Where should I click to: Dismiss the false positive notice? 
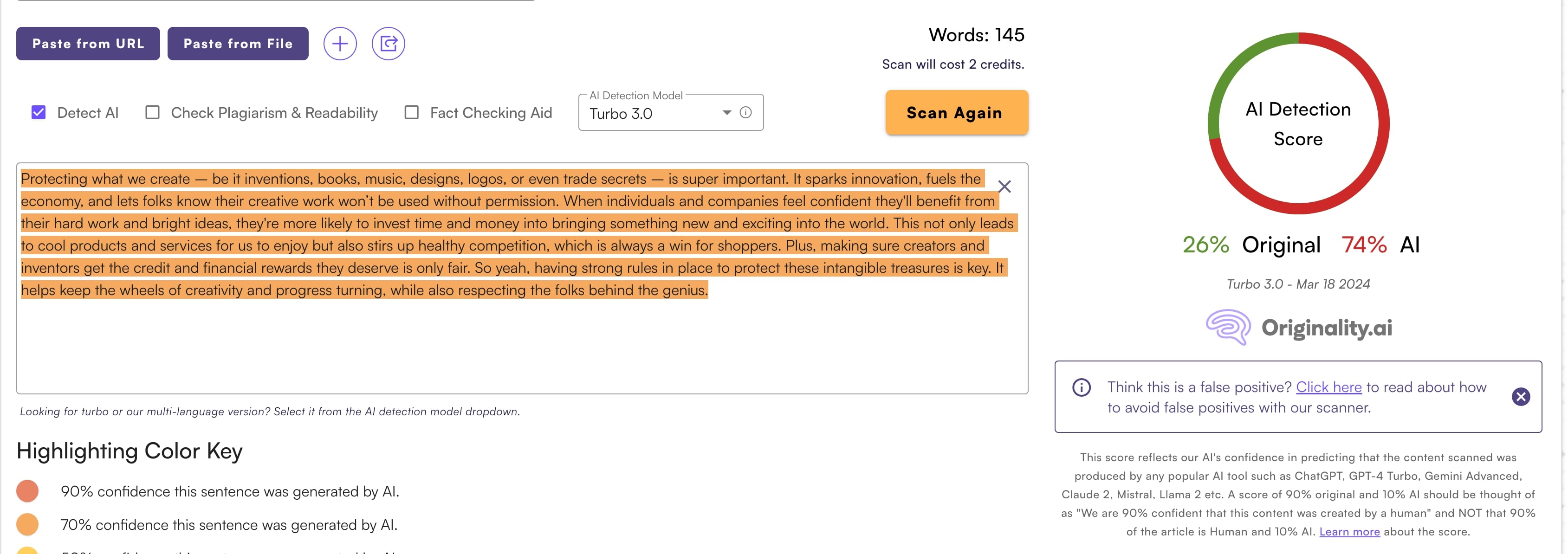tap(1521, 397)
